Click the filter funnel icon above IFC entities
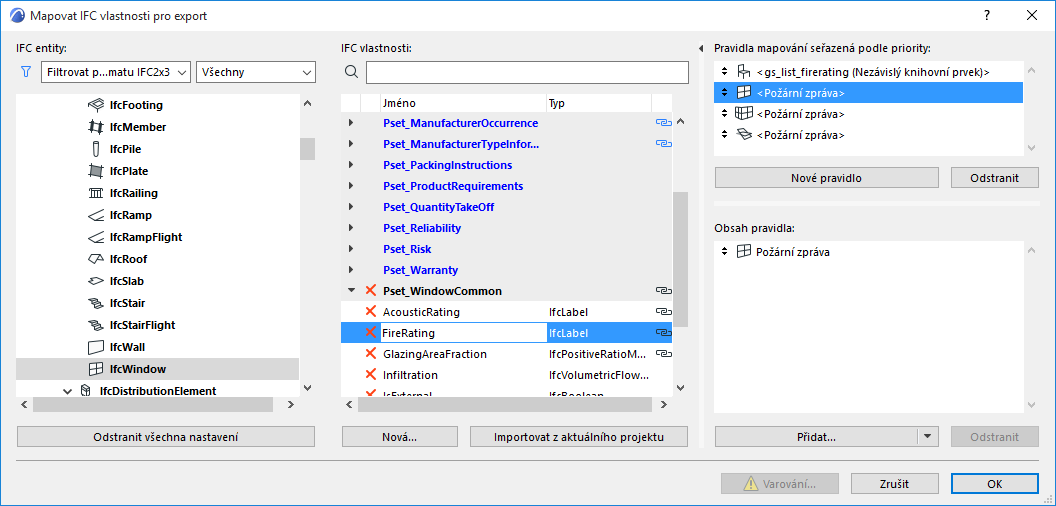Viewport: 1056px width, 506px height. (x=26, y=72)
